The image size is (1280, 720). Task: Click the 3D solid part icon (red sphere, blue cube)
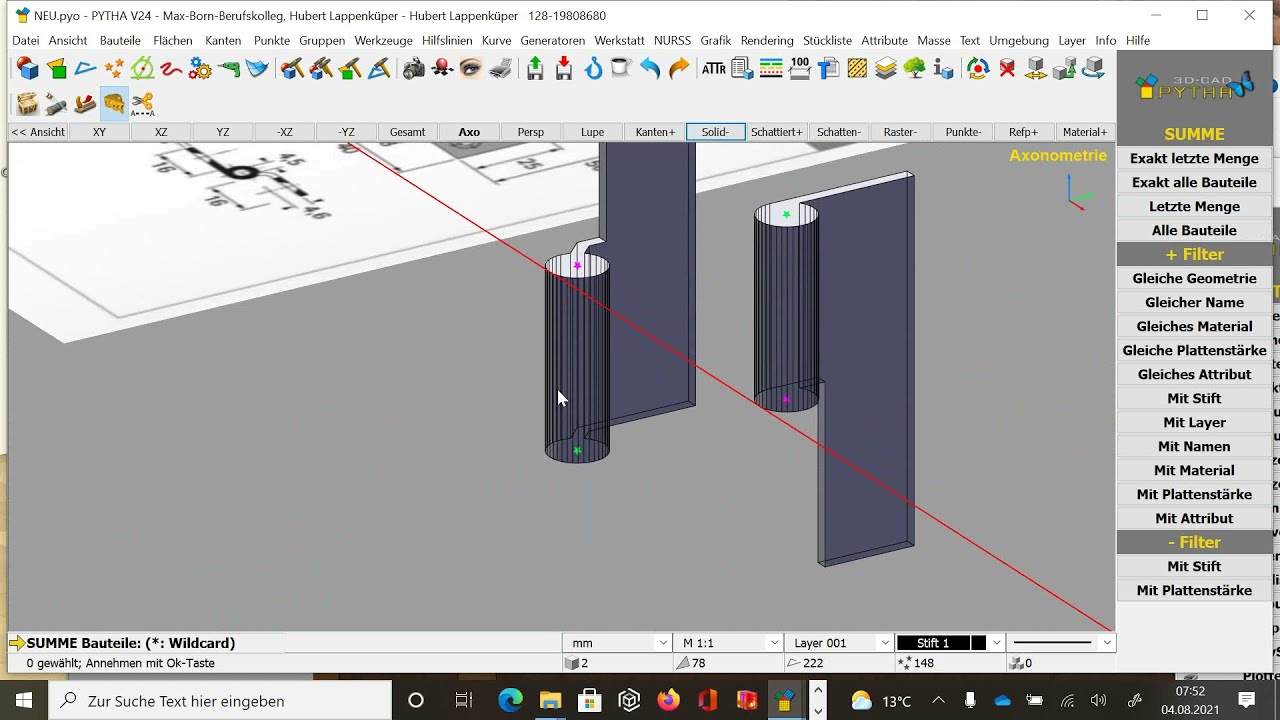(x=27, y=69)
